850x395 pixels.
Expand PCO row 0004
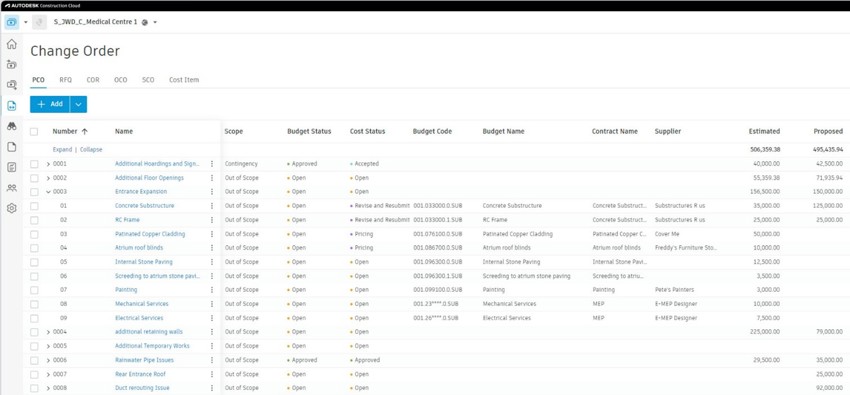(x=48, y=332)
